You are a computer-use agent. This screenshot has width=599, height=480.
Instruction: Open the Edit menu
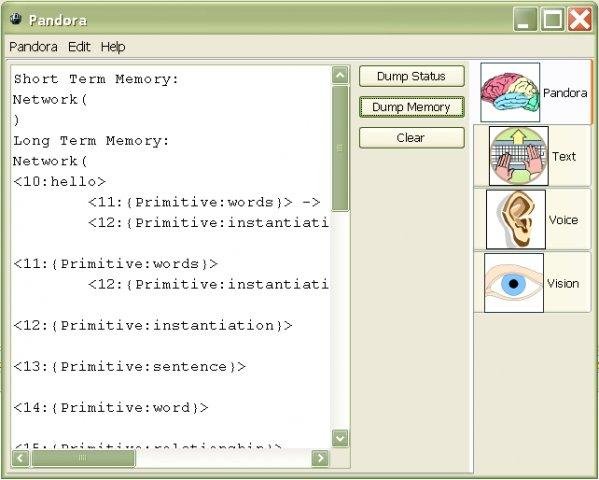coord(79,47)
